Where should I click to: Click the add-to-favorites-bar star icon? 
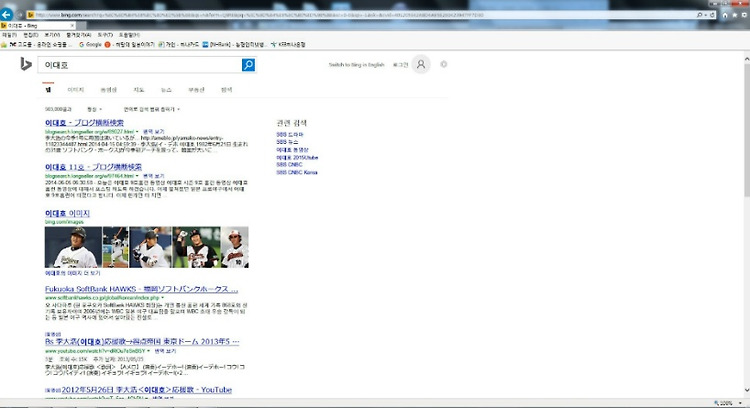4,44
